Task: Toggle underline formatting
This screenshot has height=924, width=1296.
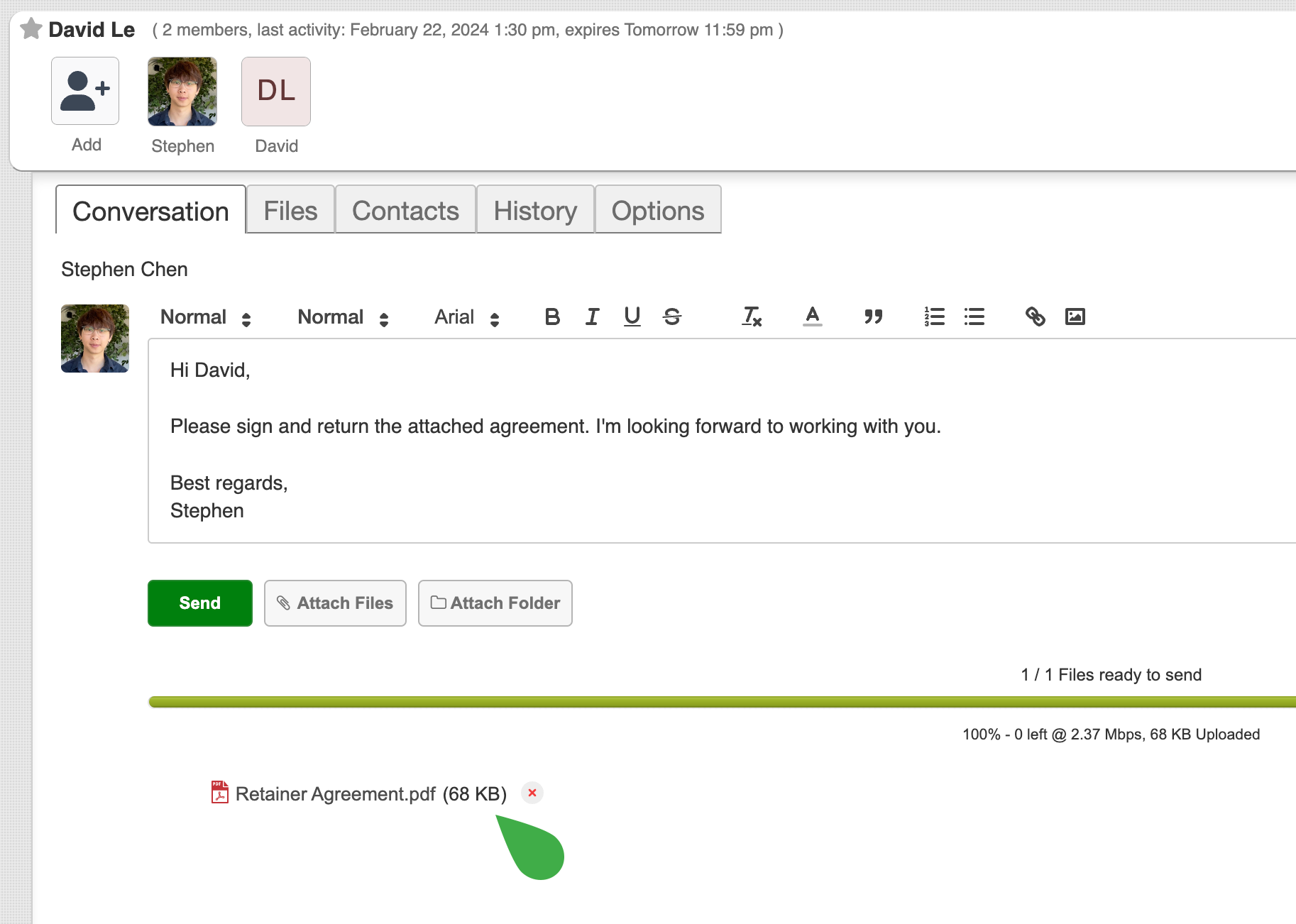Action: coord(632,317)
